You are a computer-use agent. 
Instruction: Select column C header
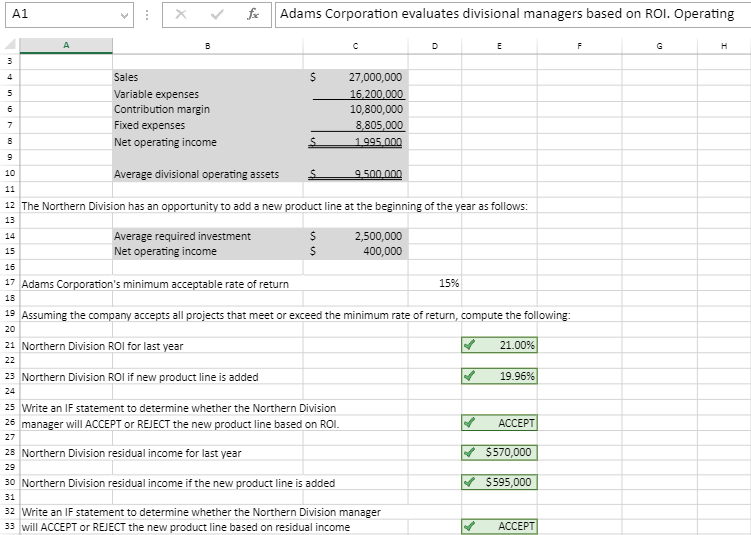(x=355, y=46)
